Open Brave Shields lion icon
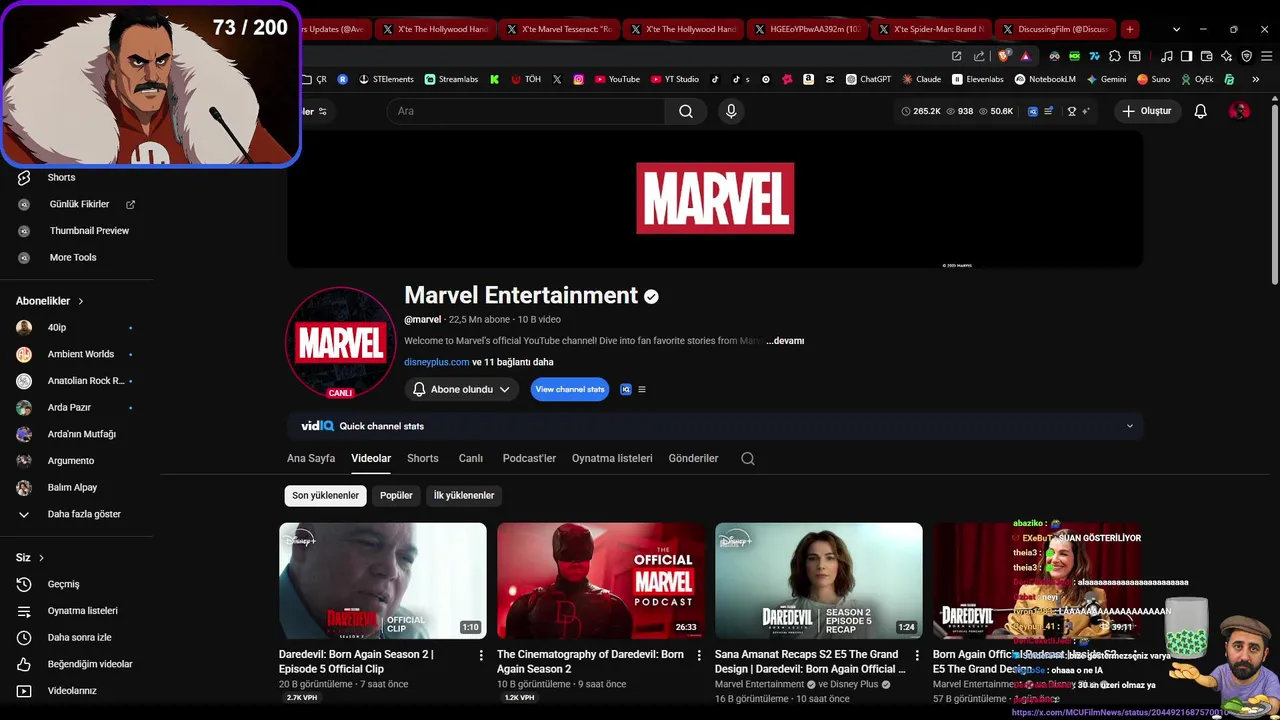This screenshot has width=1280, height=720. tap(1004, 56)
